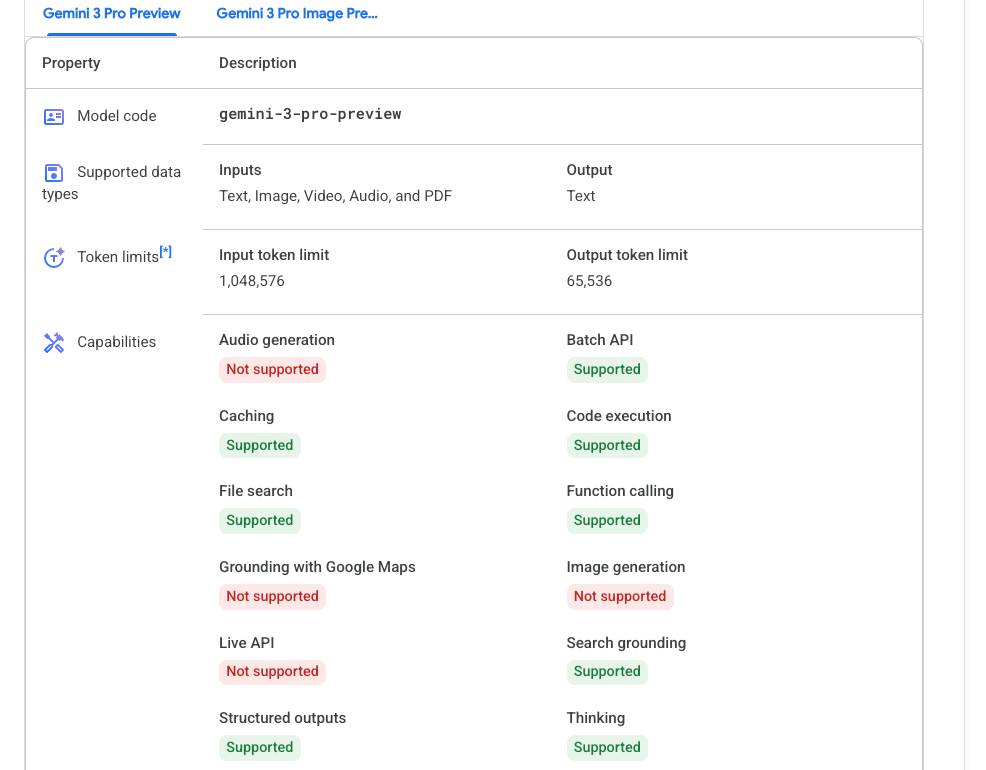The height and width of the screenshot is (770, 986).
Task: Click 'Text, Image, Video, Audio, and PDF'
Action: click(335, 196)
